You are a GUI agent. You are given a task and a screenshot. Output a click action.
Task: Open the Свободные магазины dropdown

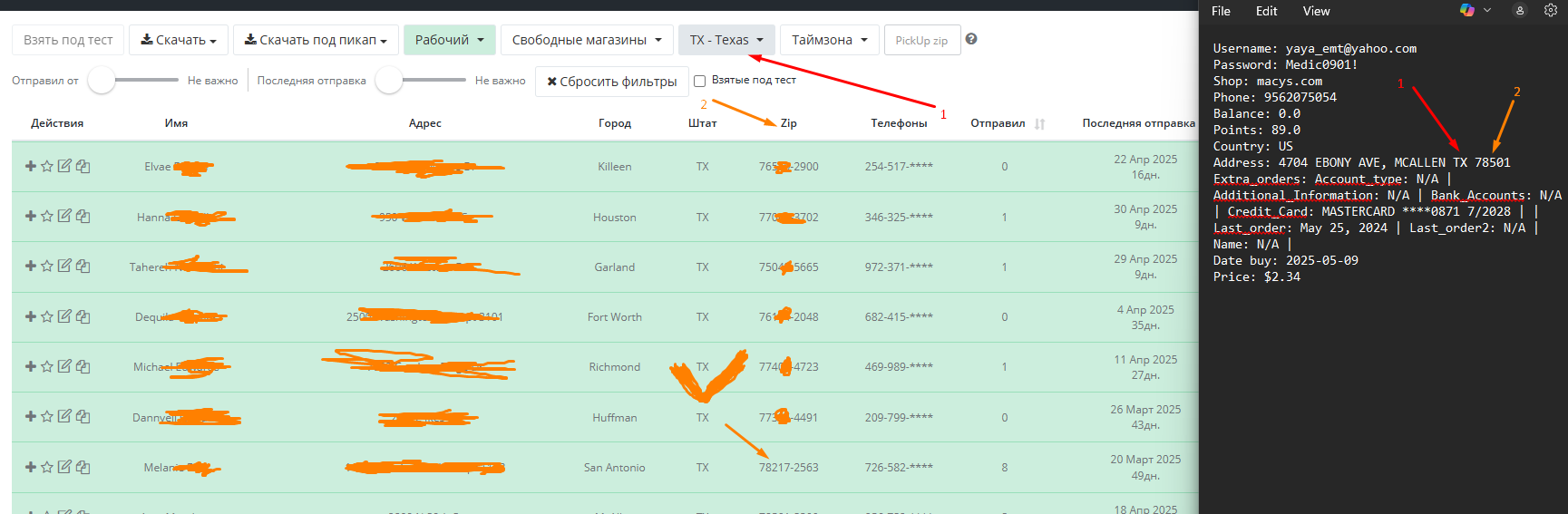587,40
